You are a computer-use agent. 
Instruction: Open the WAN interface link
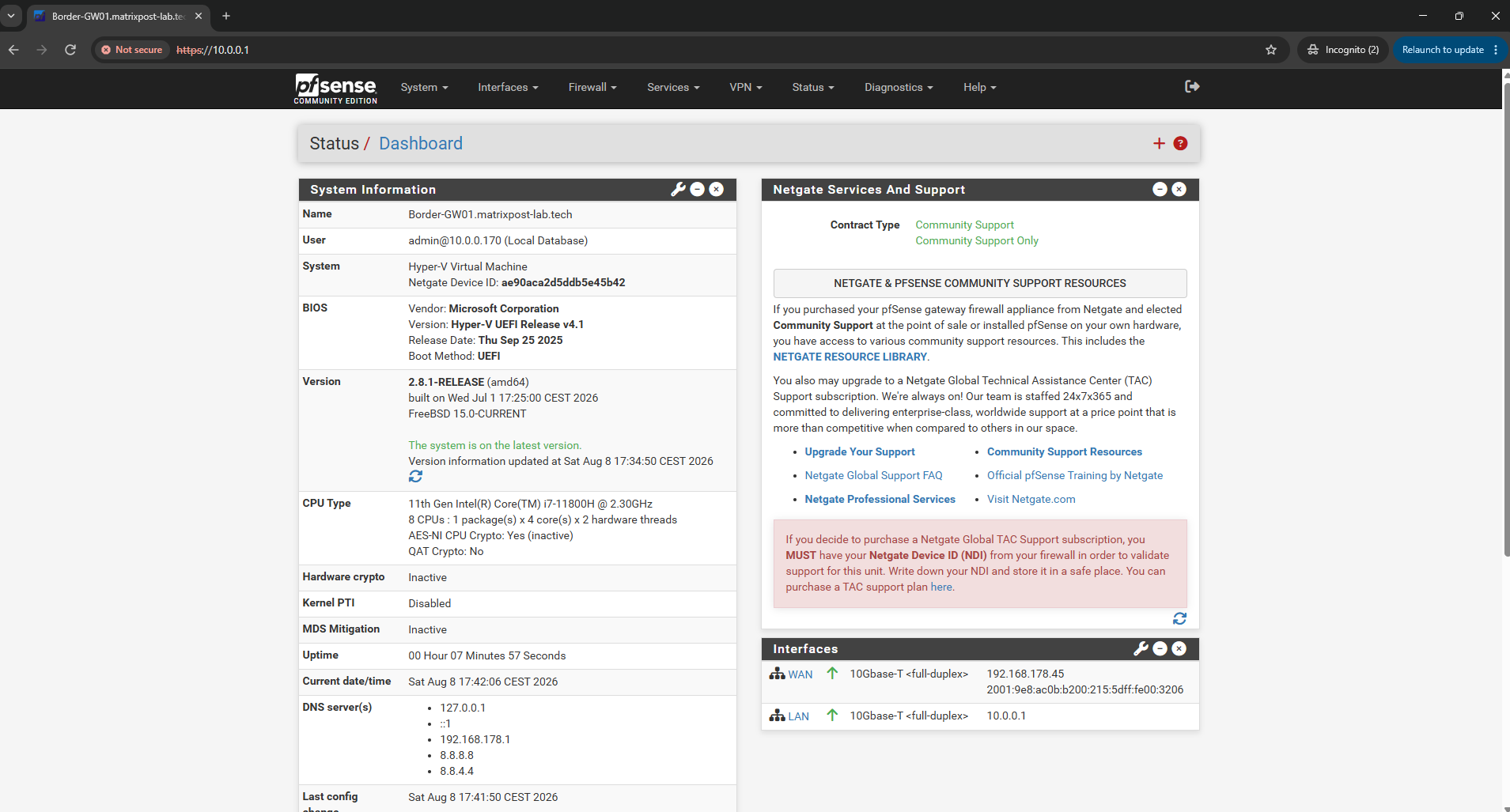pyautogui.click(x=800, y=674)
